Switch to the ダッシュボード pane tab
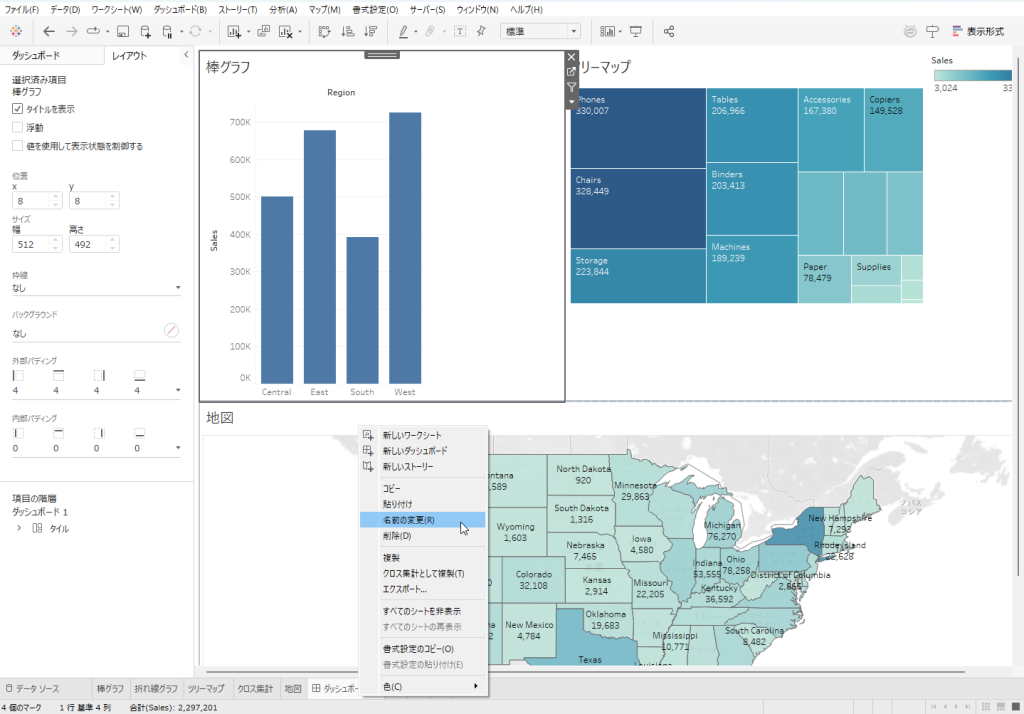 pyautogui.click(x=35, y=56)
